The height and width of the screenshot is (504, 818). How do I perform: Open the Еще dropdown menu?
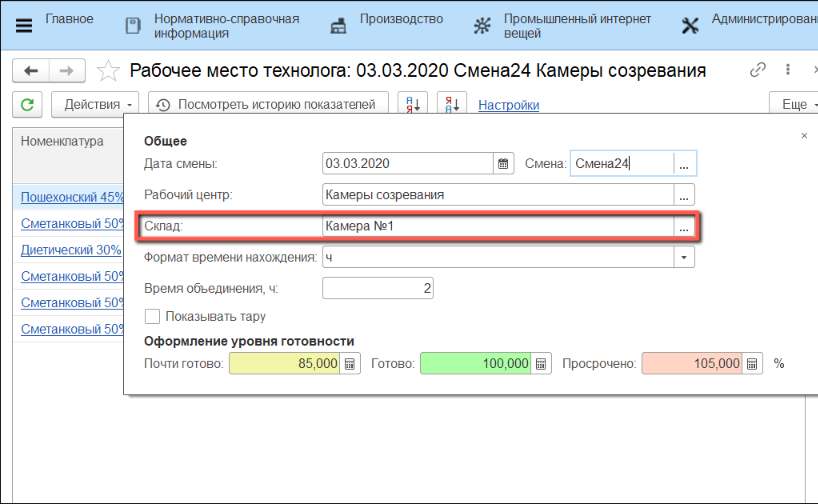(x=793, y=105)
